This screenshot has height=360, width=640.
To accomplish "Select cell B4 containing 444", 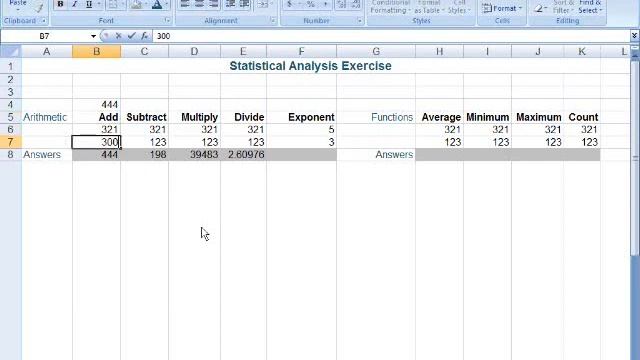I will pos(96,105).
